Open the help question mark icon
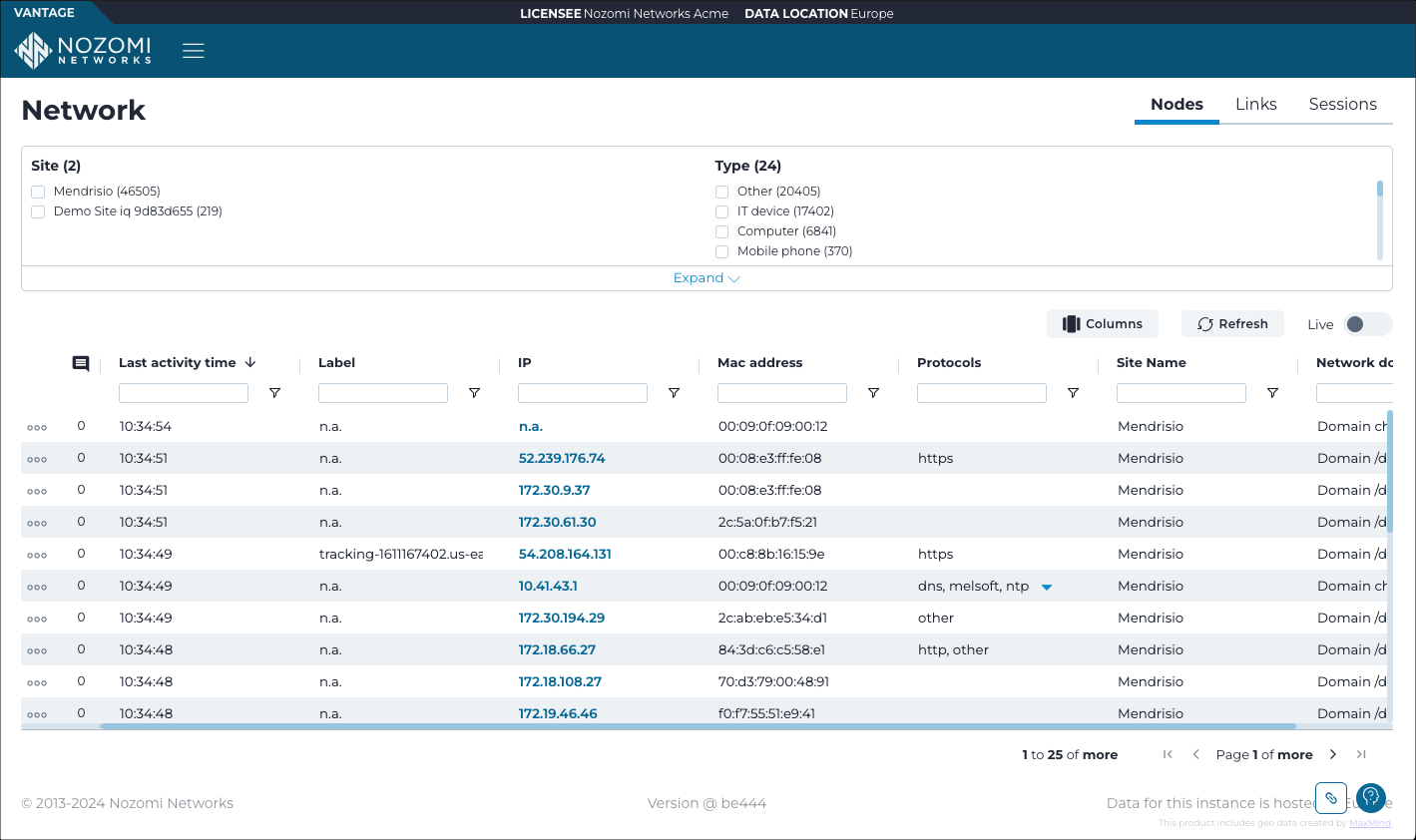 tap(1371, 797)
